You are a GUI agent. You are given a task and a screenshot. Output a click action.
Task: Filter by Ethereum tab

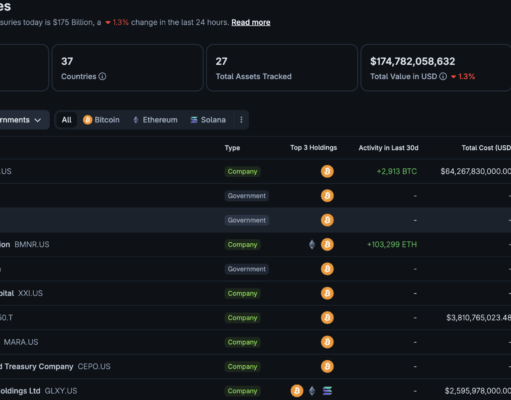click(x=155, y=120)
